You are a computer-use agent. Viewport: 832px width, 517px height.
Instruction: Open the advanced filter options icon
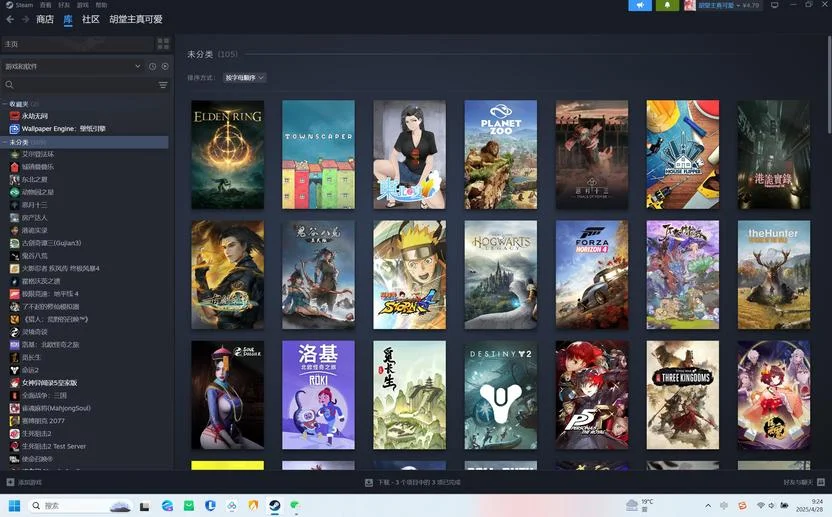tap(163, 85)
